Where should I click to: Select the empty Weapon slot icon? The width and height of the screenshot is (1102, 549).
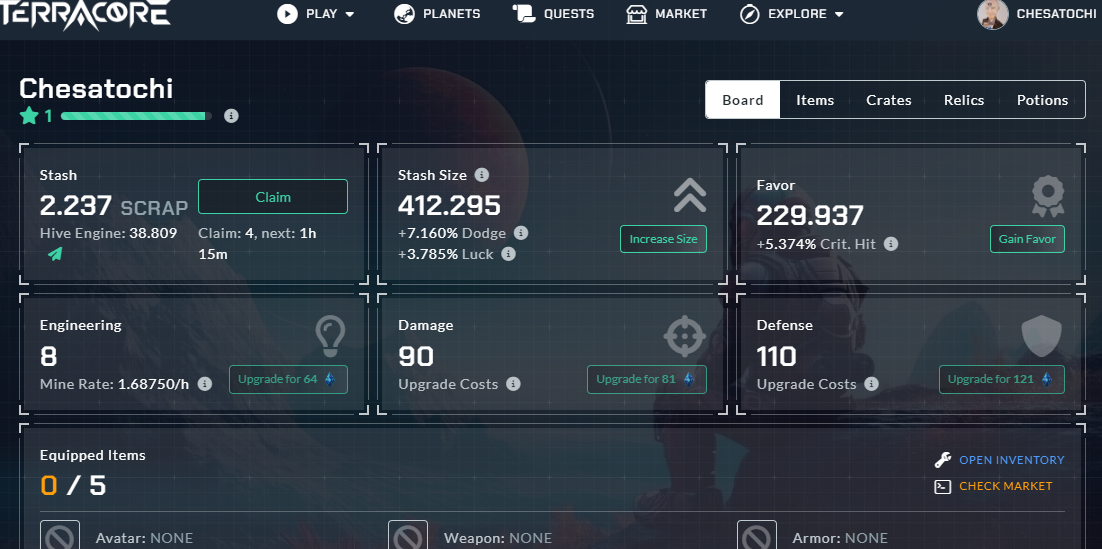(408, 536)
